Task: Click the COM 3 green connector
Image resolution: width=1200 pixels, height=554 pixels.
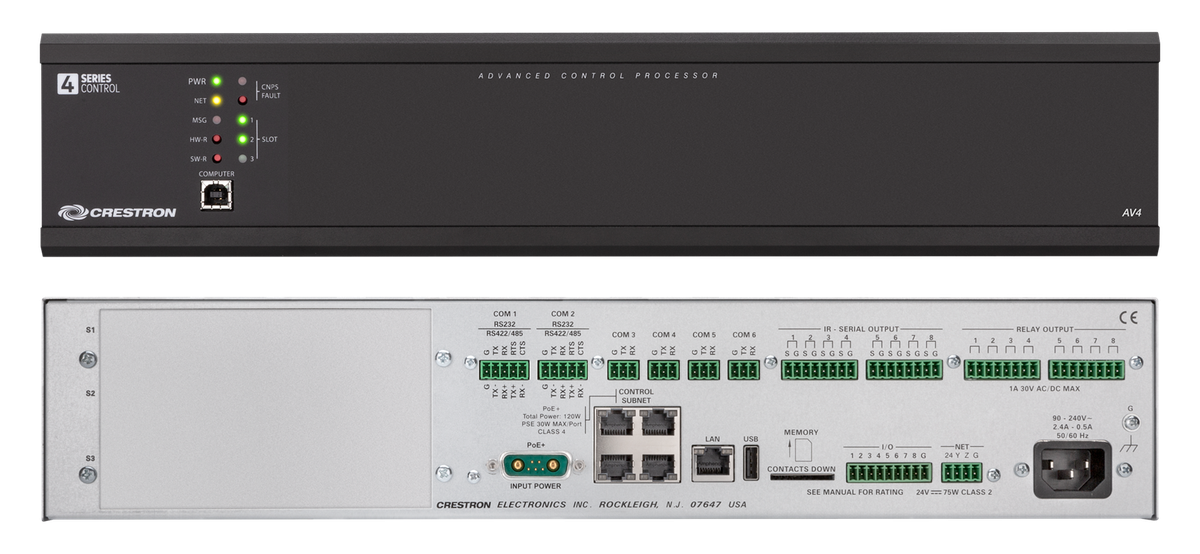Action: (623, 370)
